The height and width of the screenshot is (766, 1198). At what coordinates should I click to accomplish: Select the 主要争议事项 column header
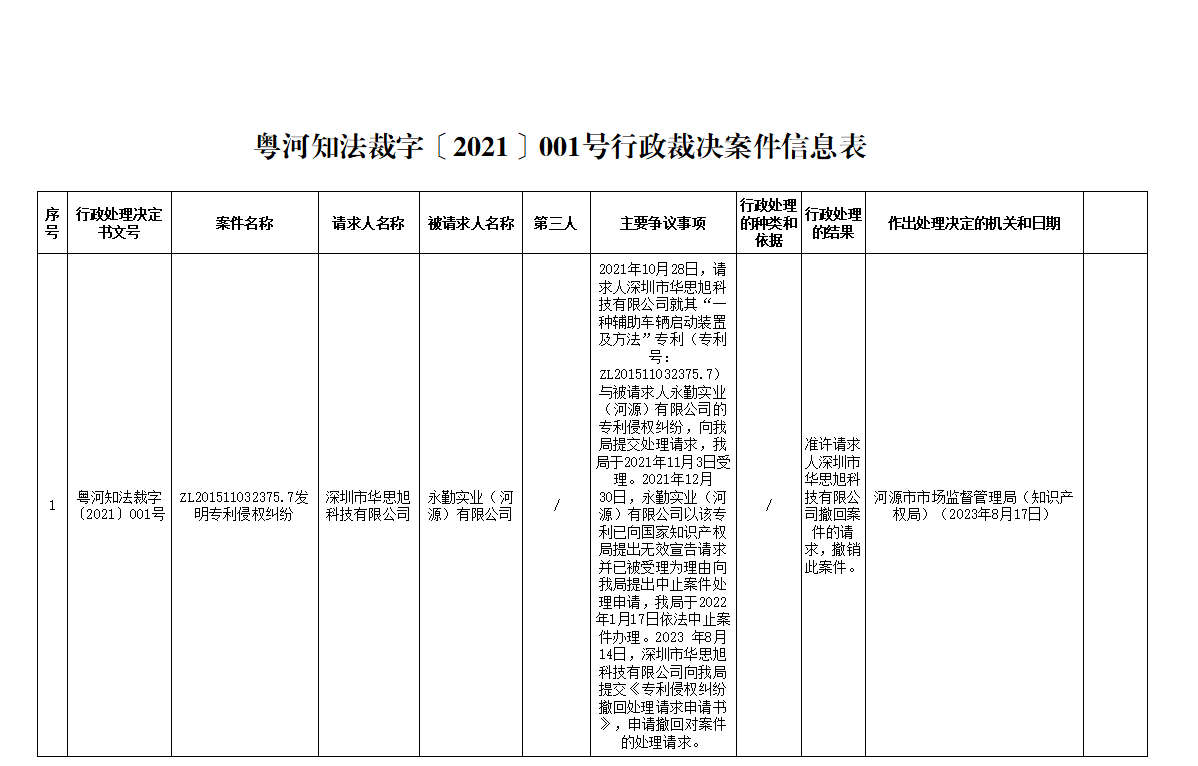[662, 223]
